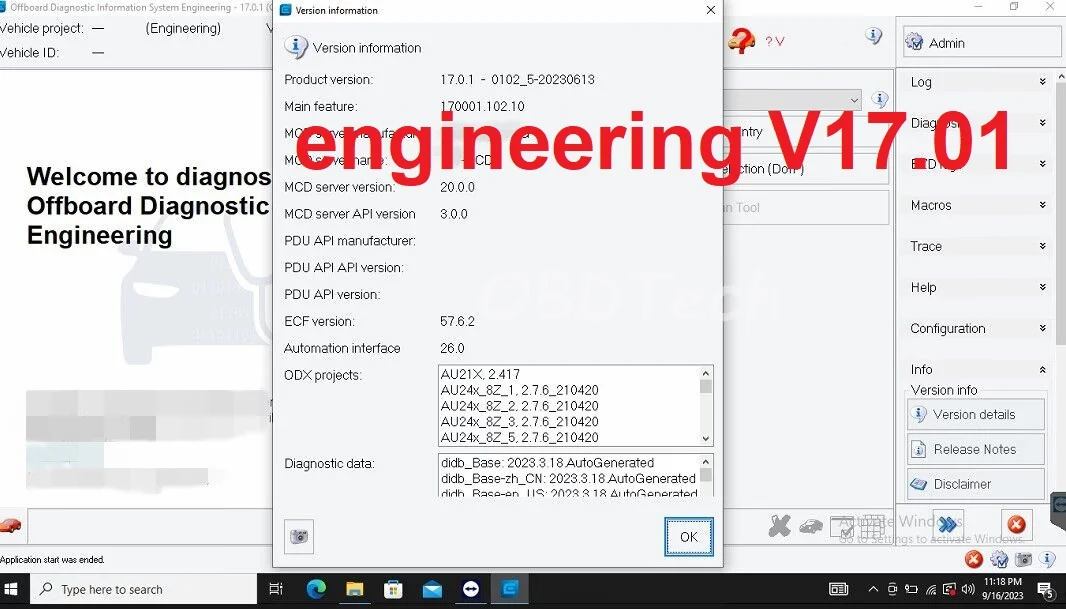1066x609 pixels.
Task: Click the blue double-chevron continue icon
Action: [947, 525]
